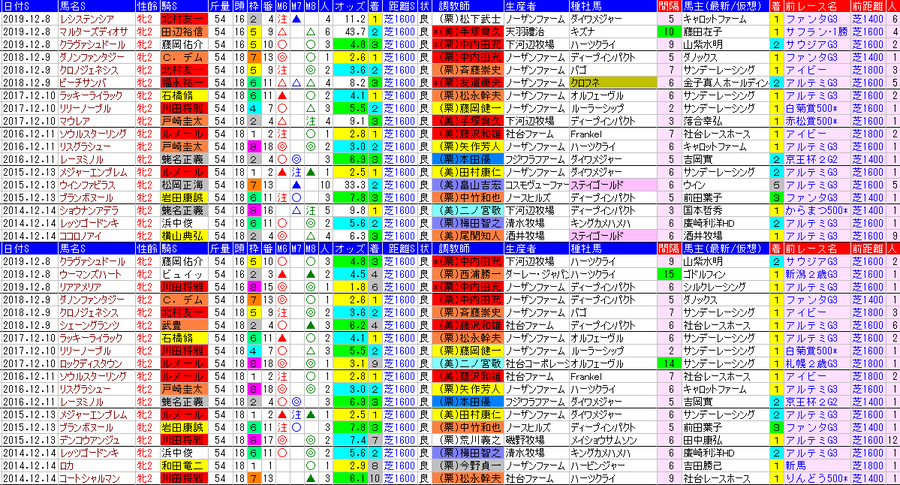The width and height of the screenshot is (900, 485).
Task: Click trainer cell (美)尾関知人
Action: pos(467,236)
